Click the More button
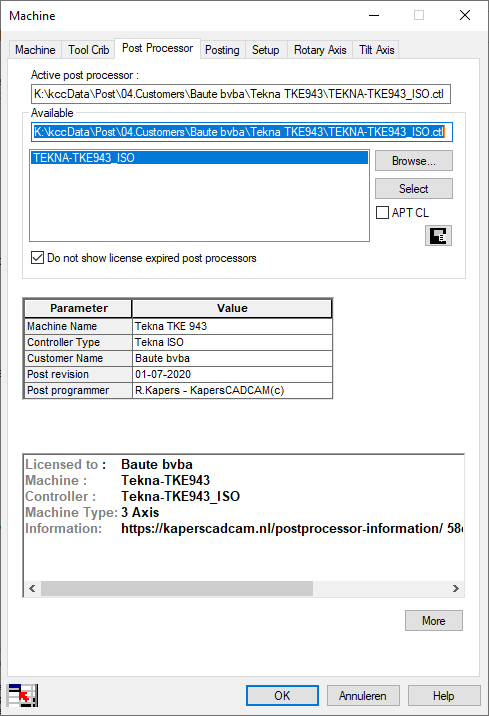 click(434, 621)
